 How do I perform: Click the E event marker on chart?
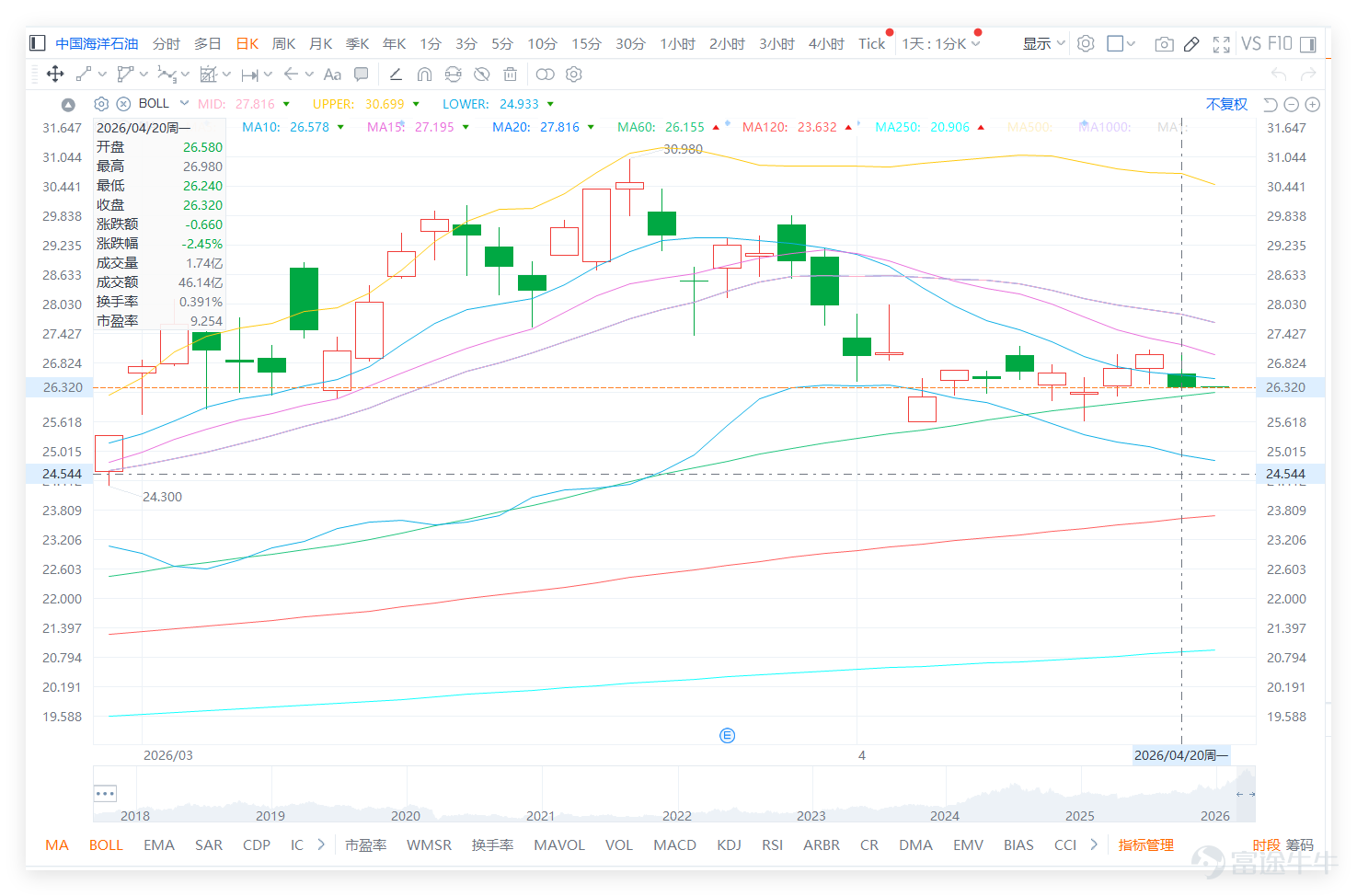coord(728,735)
